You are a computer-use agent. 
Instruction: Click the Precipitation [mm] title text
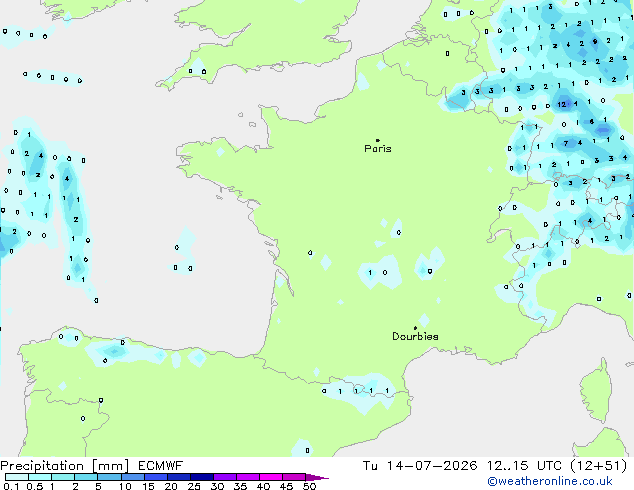pyautogui.click(x=65, y=466)
